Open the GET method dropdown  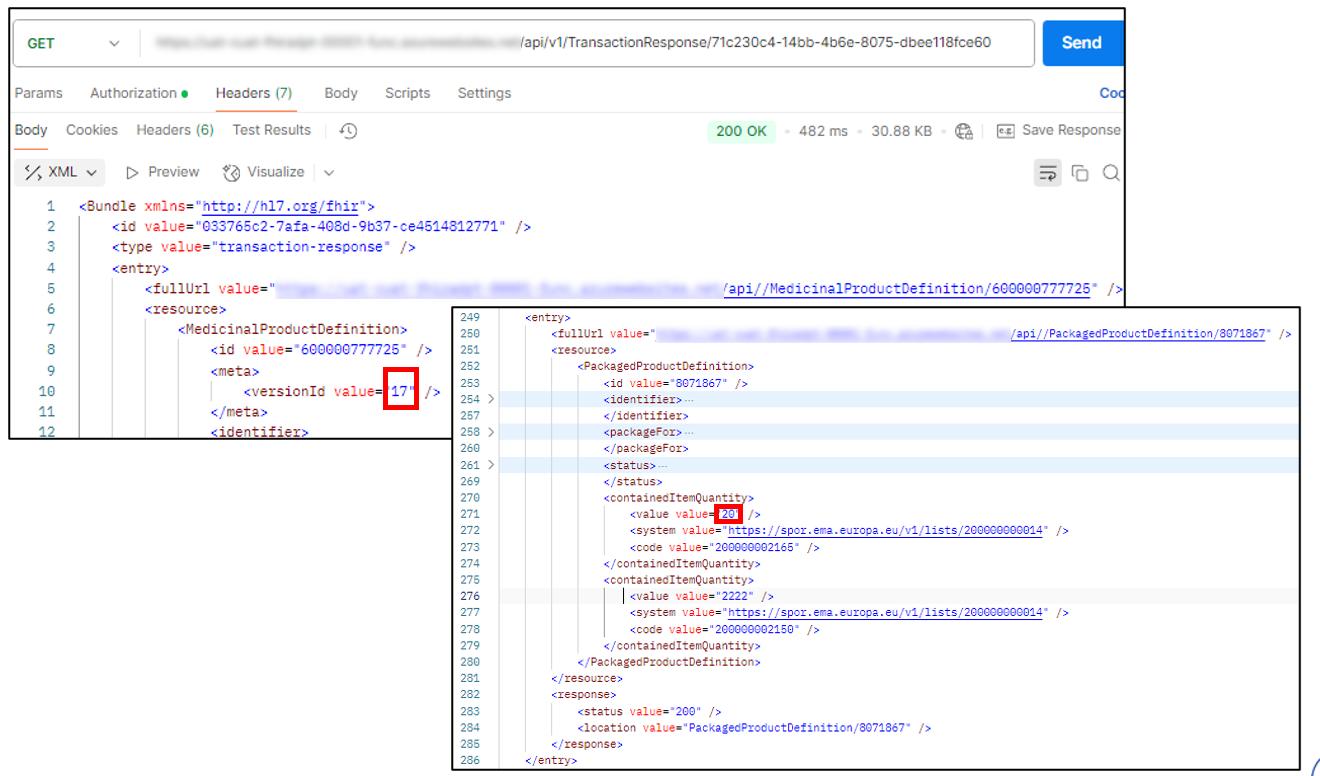click(x=72, y=43)
